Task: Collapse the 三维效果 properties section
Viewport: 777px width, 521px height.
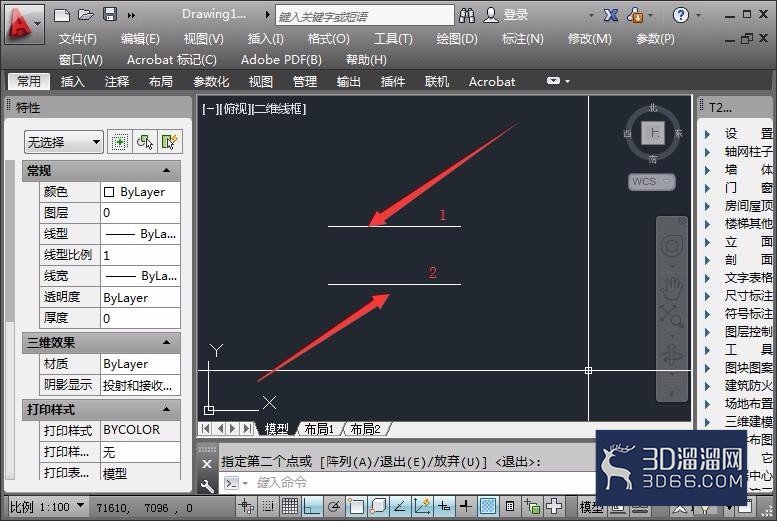Action: click(167, 343)
